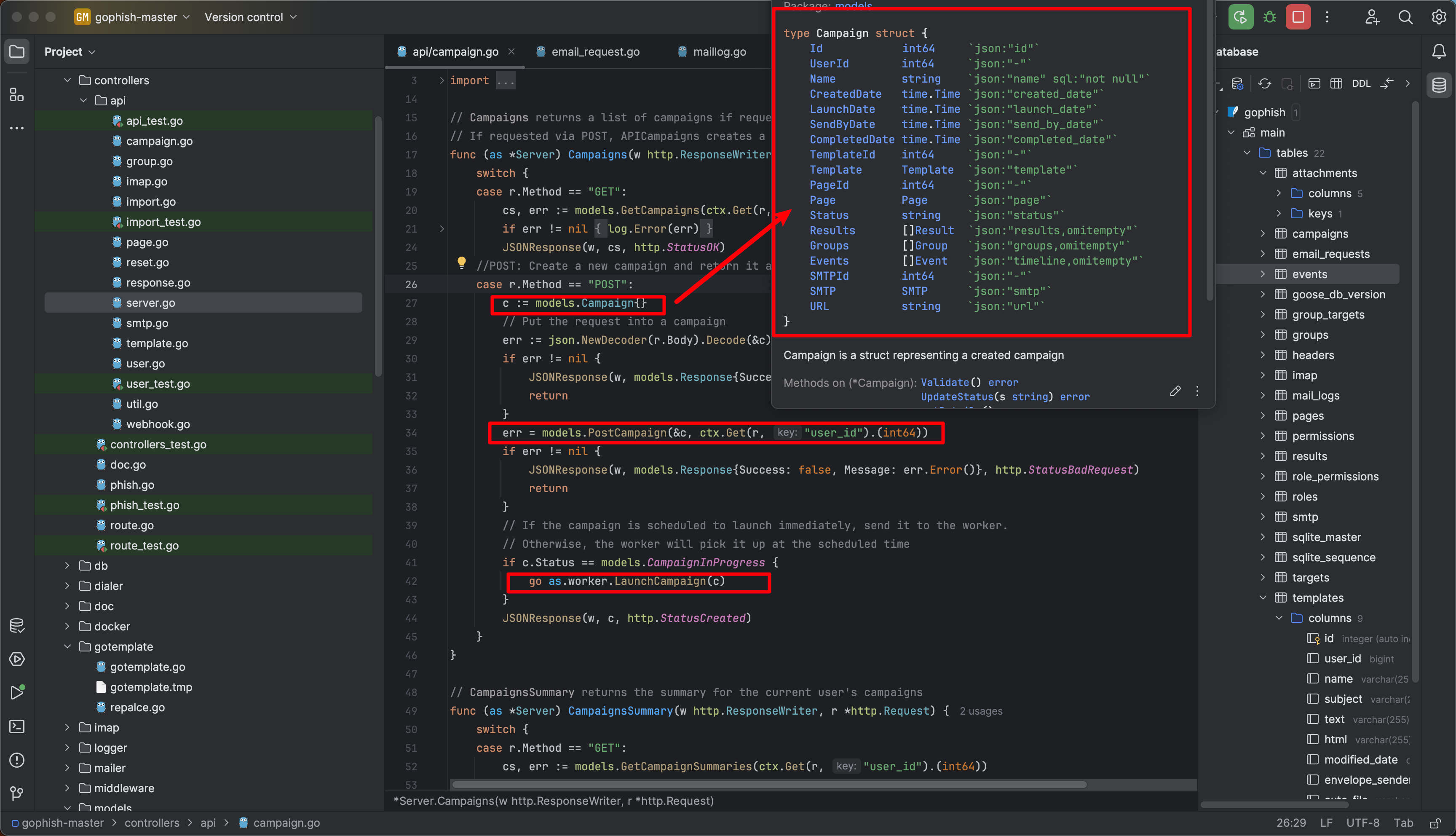Open IDE settings gear icon

click(1439, 17)
